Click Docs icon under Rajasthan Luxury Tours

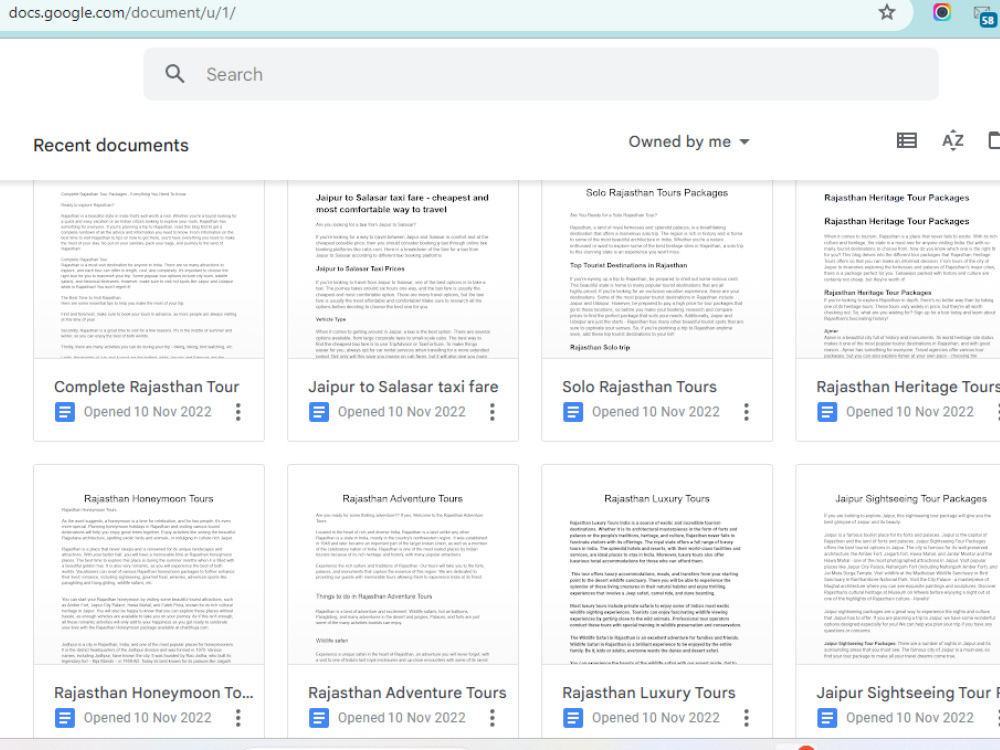tap(573, 718)
